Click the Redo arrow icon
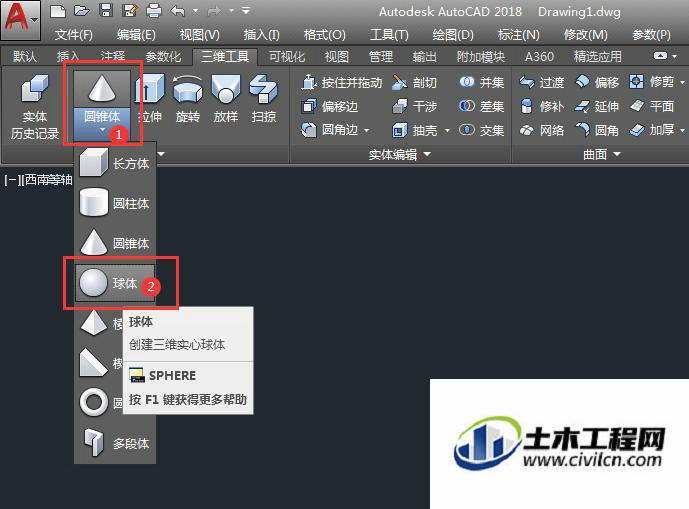Screen dimensions: 689x509 [214, 11]
